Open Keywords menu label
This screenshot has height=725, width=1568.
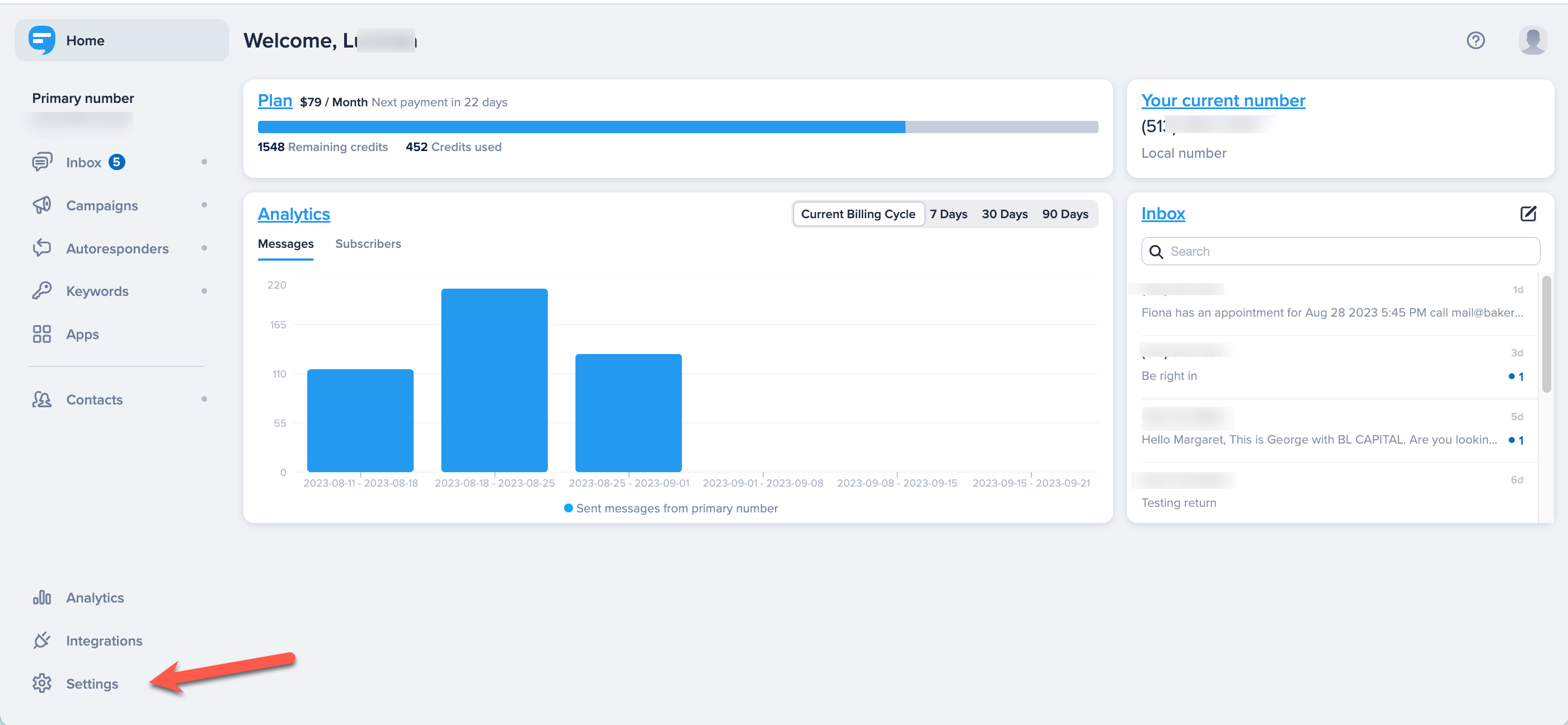[97, 291]
